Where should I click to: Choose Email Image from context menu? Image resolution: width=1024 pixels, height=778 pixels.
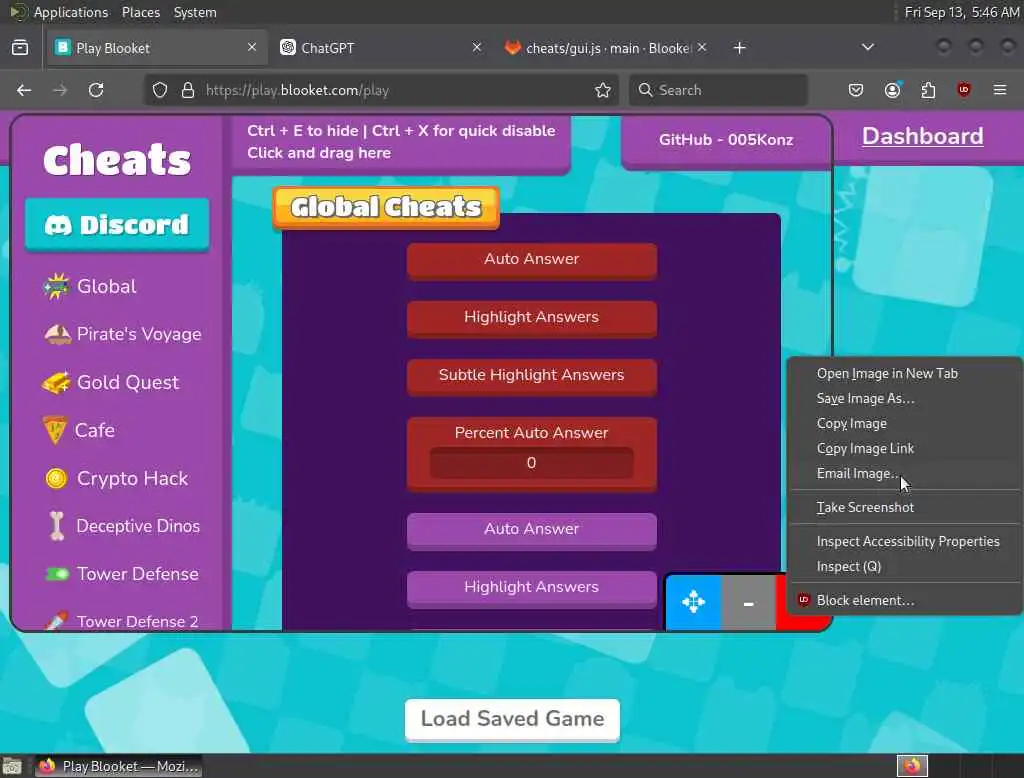(904, 474)
